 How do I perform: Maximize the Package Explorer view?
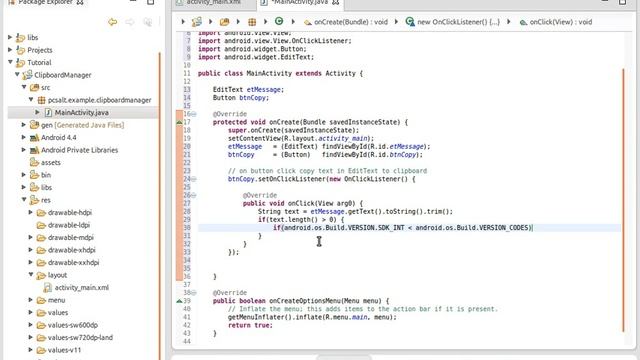[x=151, y=2]
